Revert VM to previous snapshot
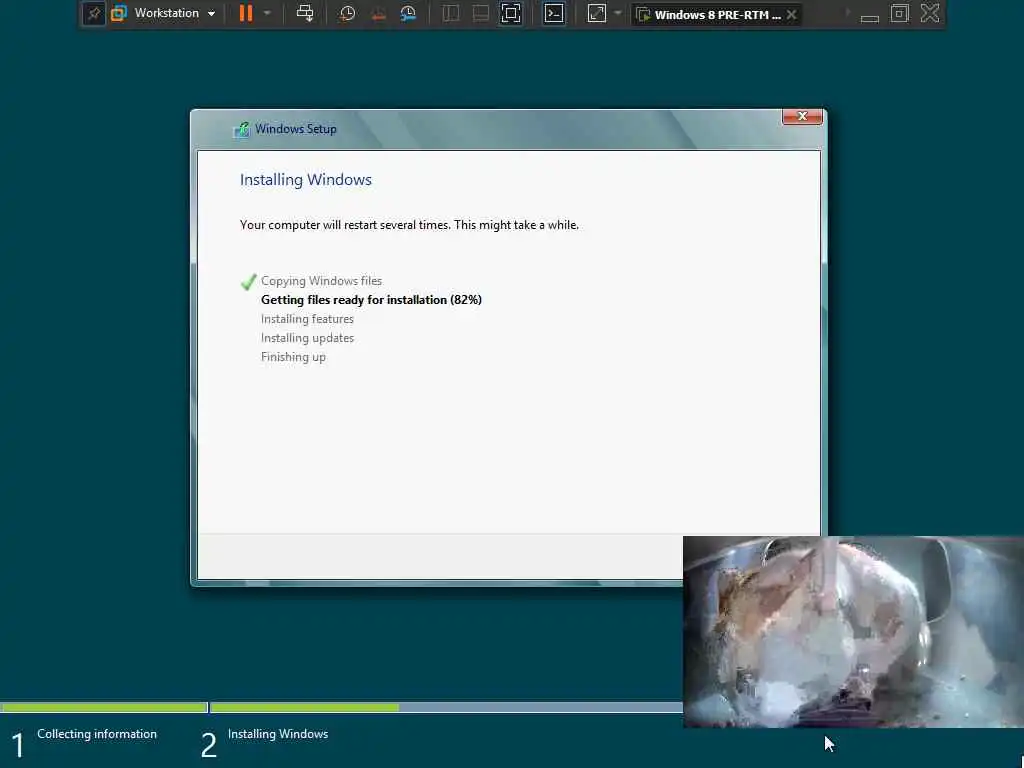Image resolution: width=1024 pixels, height=768 pixels. (x=378, y=13)
